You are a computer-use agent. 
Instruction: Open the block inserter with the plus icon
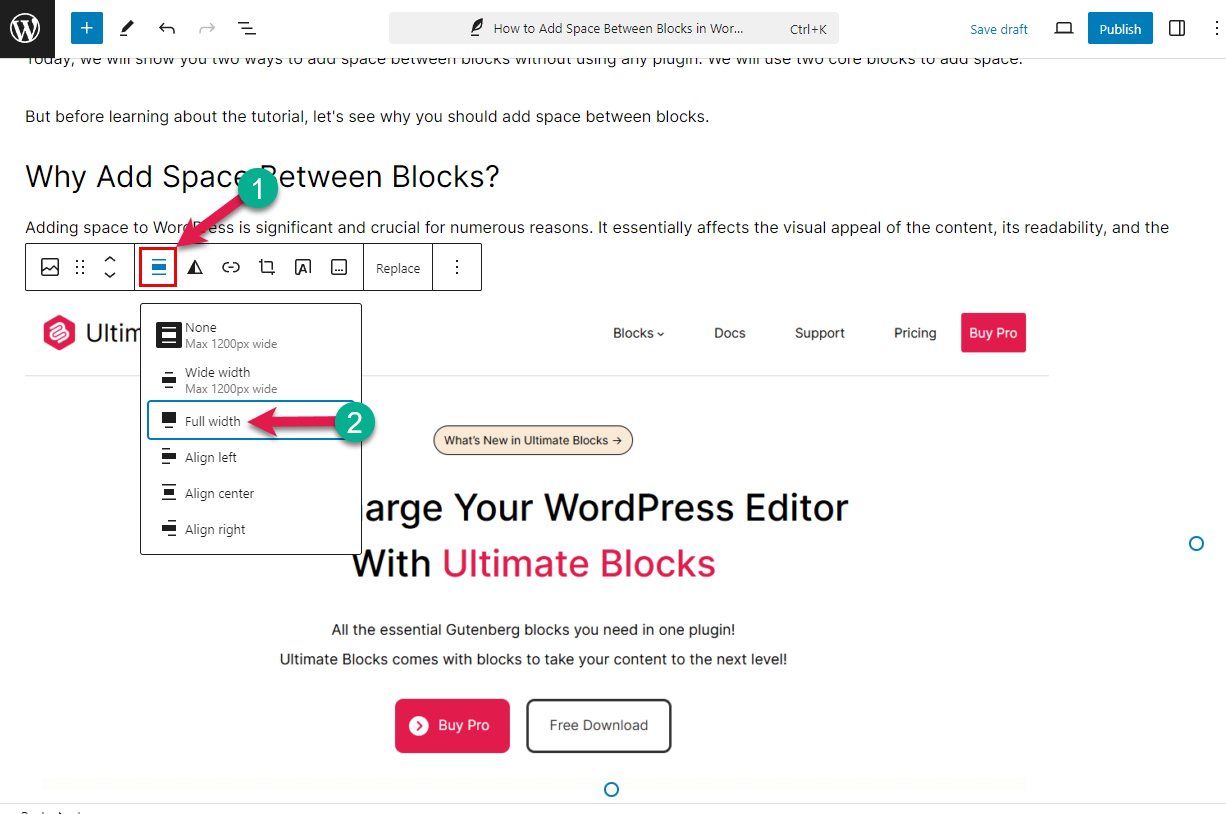click(x=86, y=28)
